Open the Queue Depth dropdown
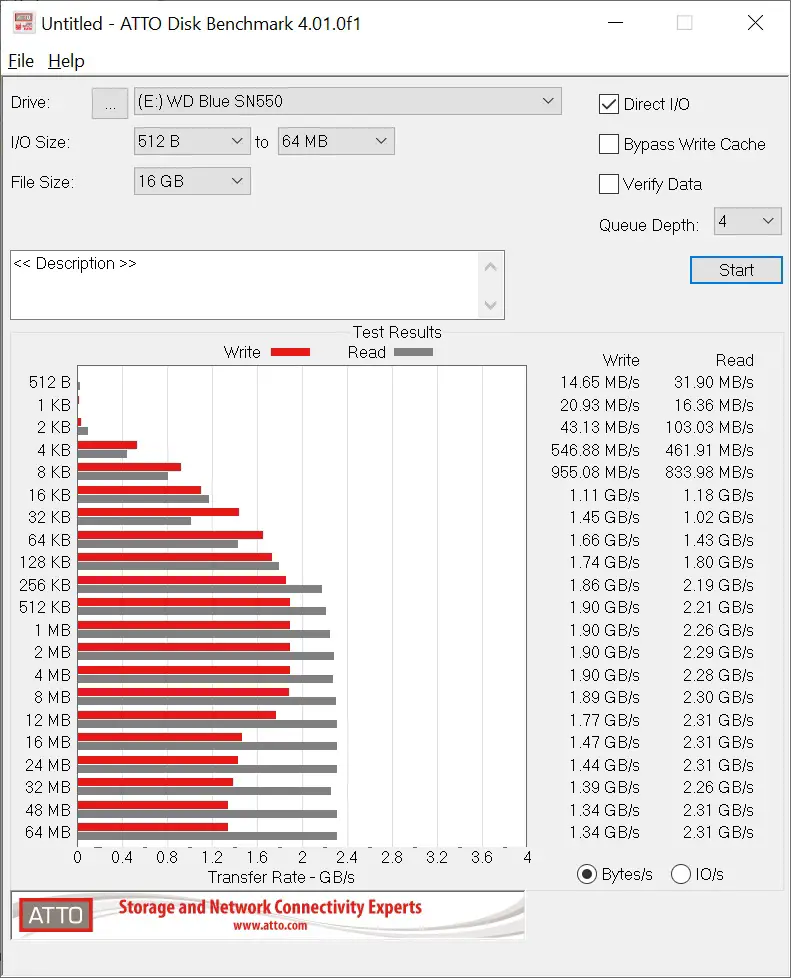Viewport: 791px width, 978px height. click(747, 221)
